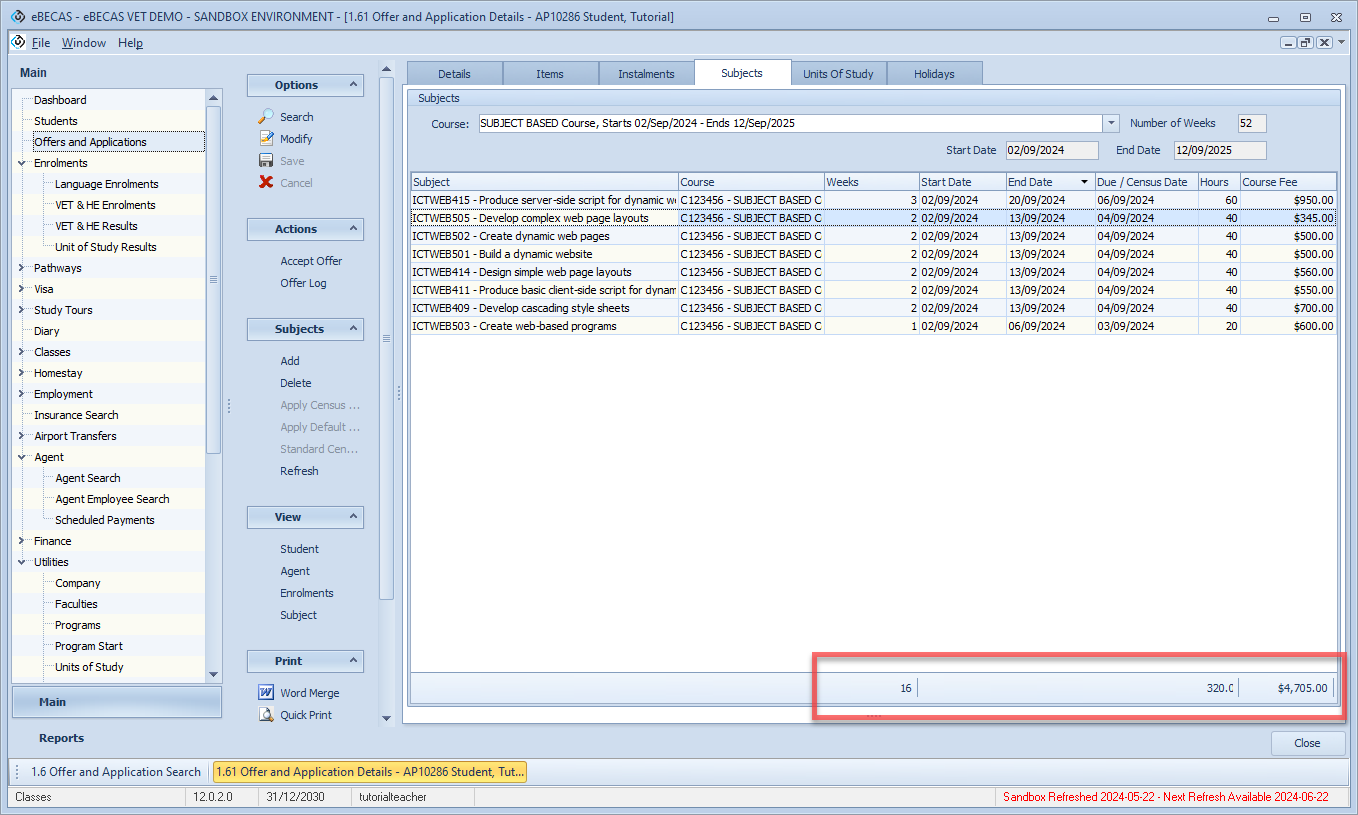Click the Quick Print icon
This screenshot has width=1358, height=815.
coord(266,715)
